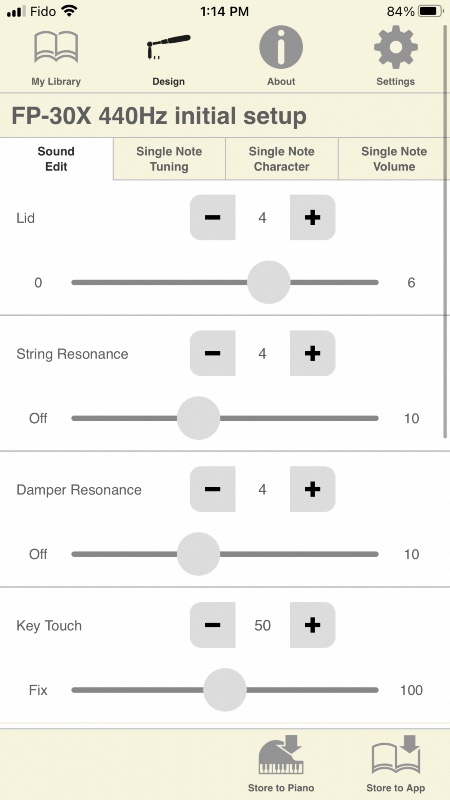Increase the Lid value with plus

[x=312, y=217]
